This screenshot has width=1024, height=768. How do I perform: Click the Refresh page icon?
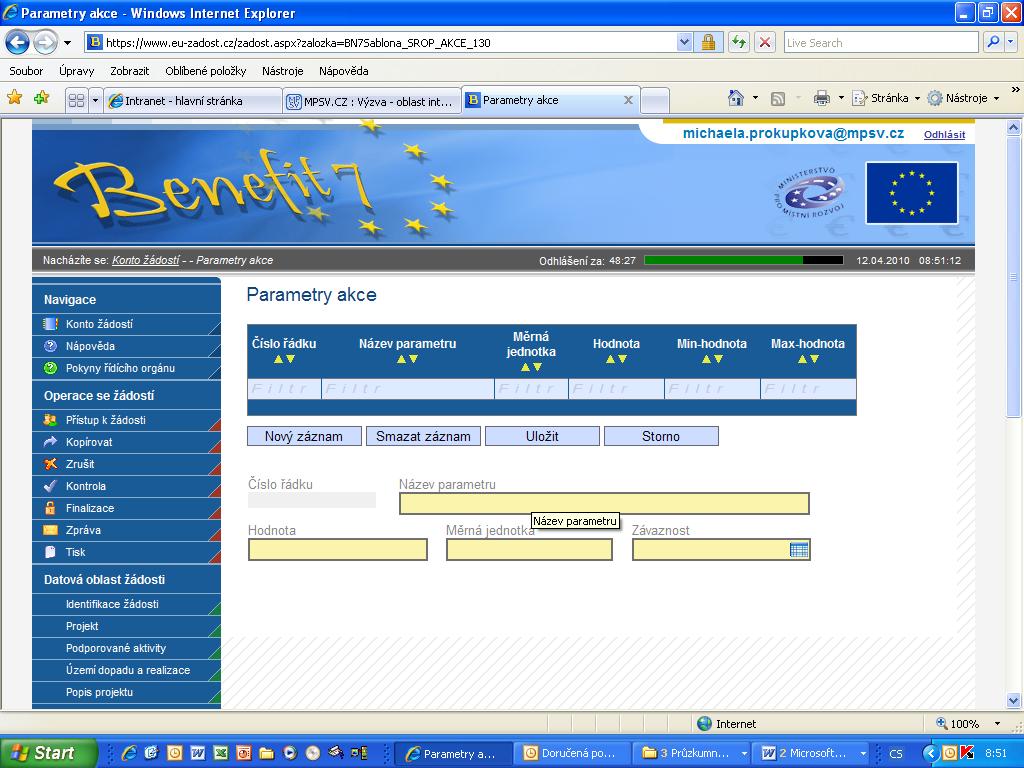(739, 43)
